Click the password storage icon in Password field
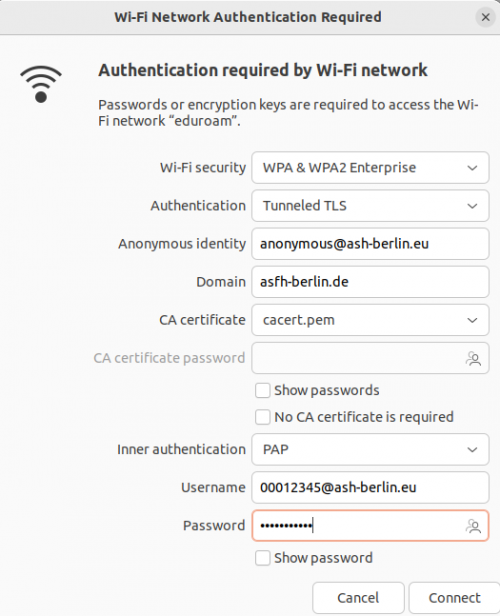500x616 pixels. 473,526
